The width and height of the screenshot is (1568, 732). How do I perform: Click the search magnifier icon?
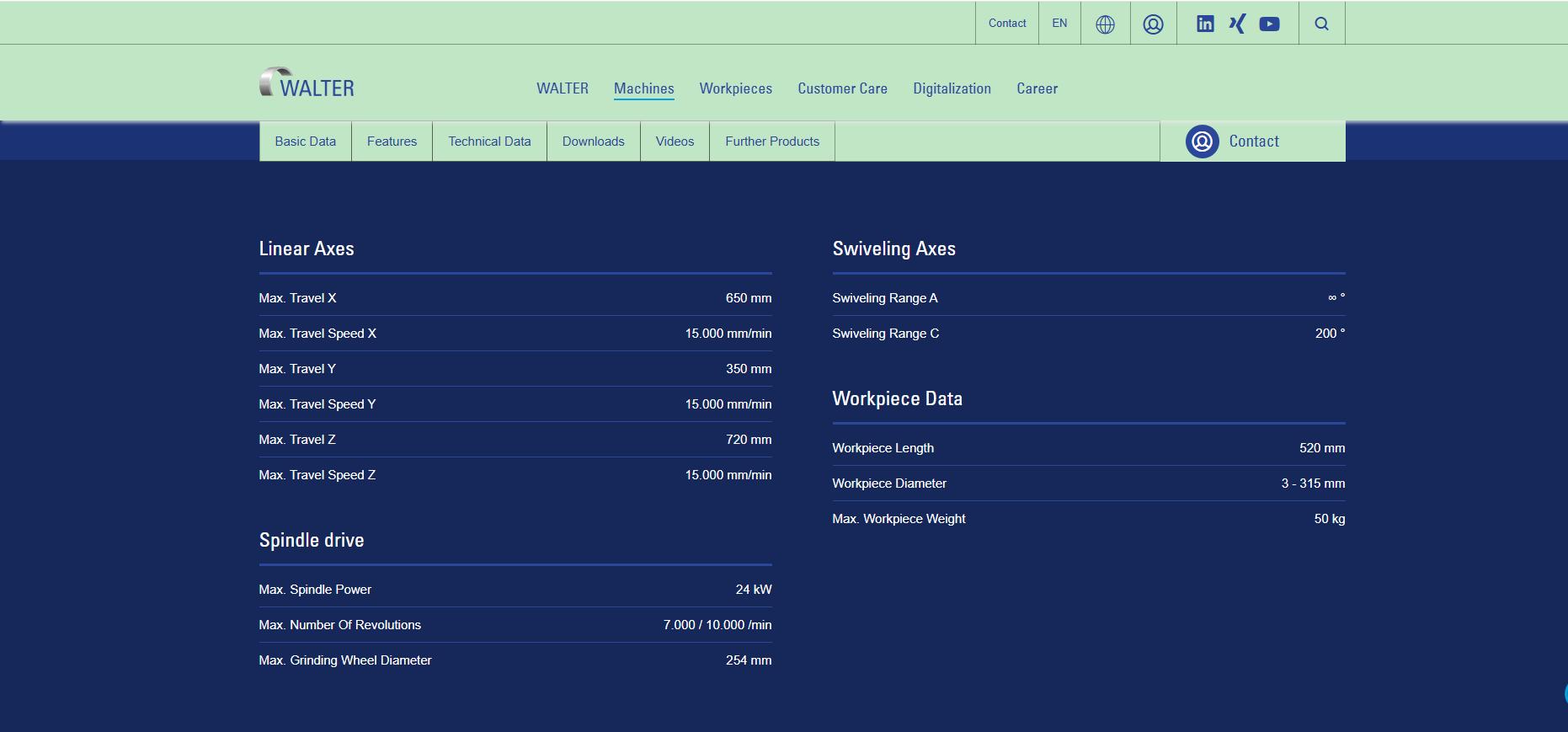1321,24
